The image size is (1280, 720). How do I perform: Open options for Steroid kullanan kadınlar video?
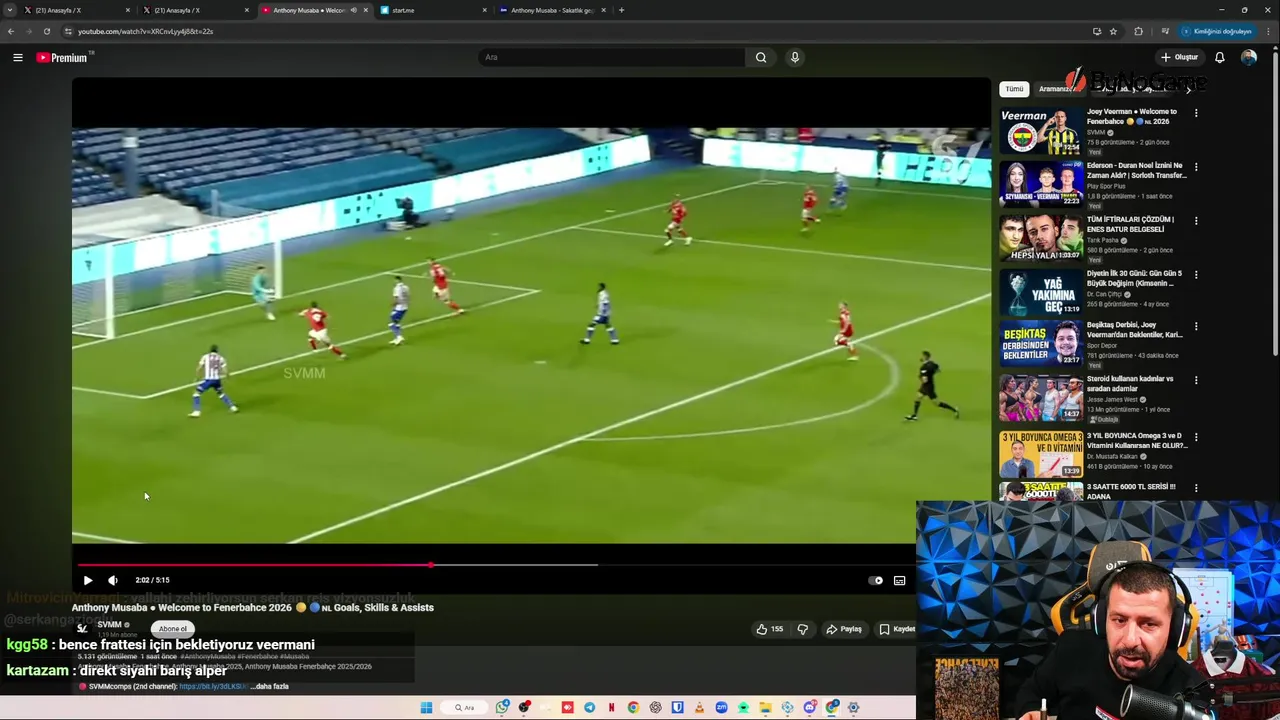click(1196, 380)
